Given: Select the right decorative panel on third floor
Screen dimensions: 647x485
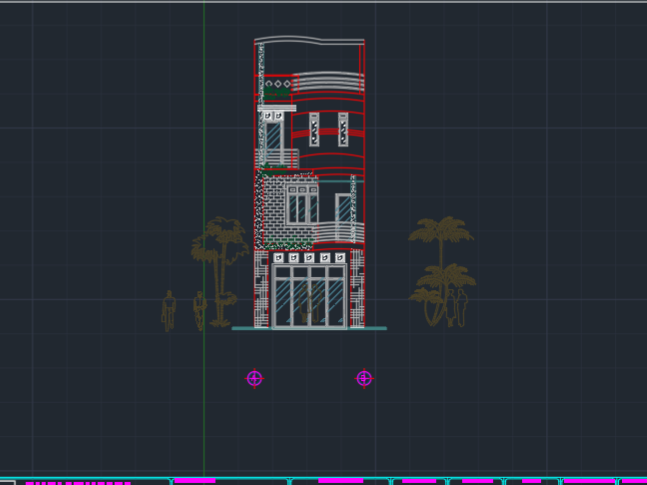Looking at the screenshot, I should pyautogui.click(x=343, y=130).
